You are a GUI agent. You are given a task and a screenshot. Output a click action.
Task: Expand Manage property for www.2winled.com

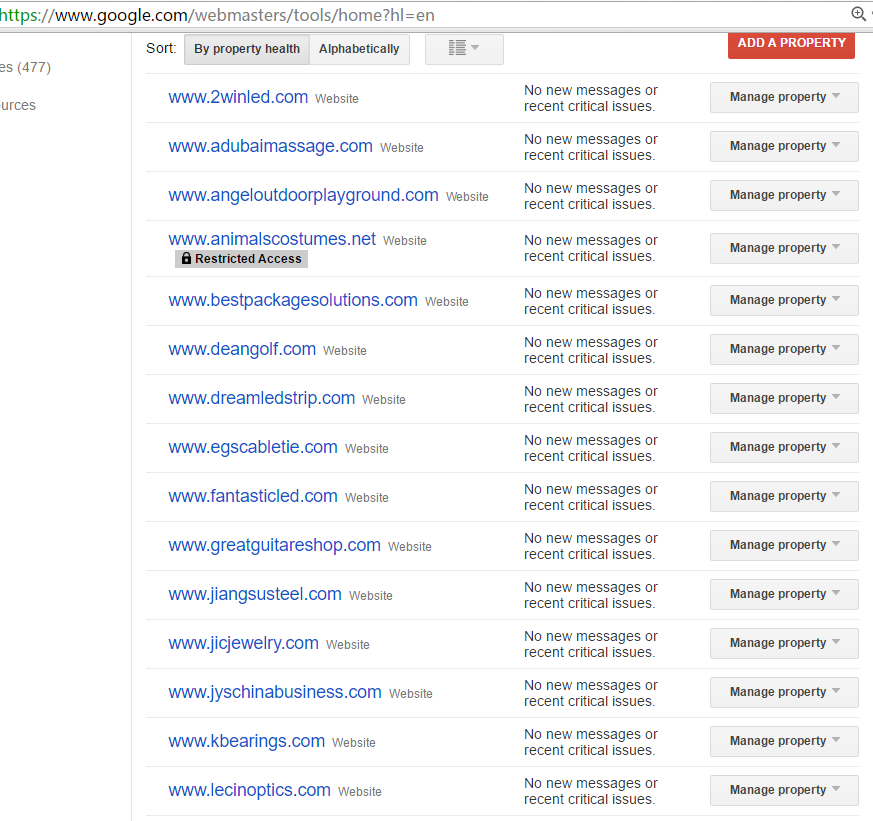784,97
